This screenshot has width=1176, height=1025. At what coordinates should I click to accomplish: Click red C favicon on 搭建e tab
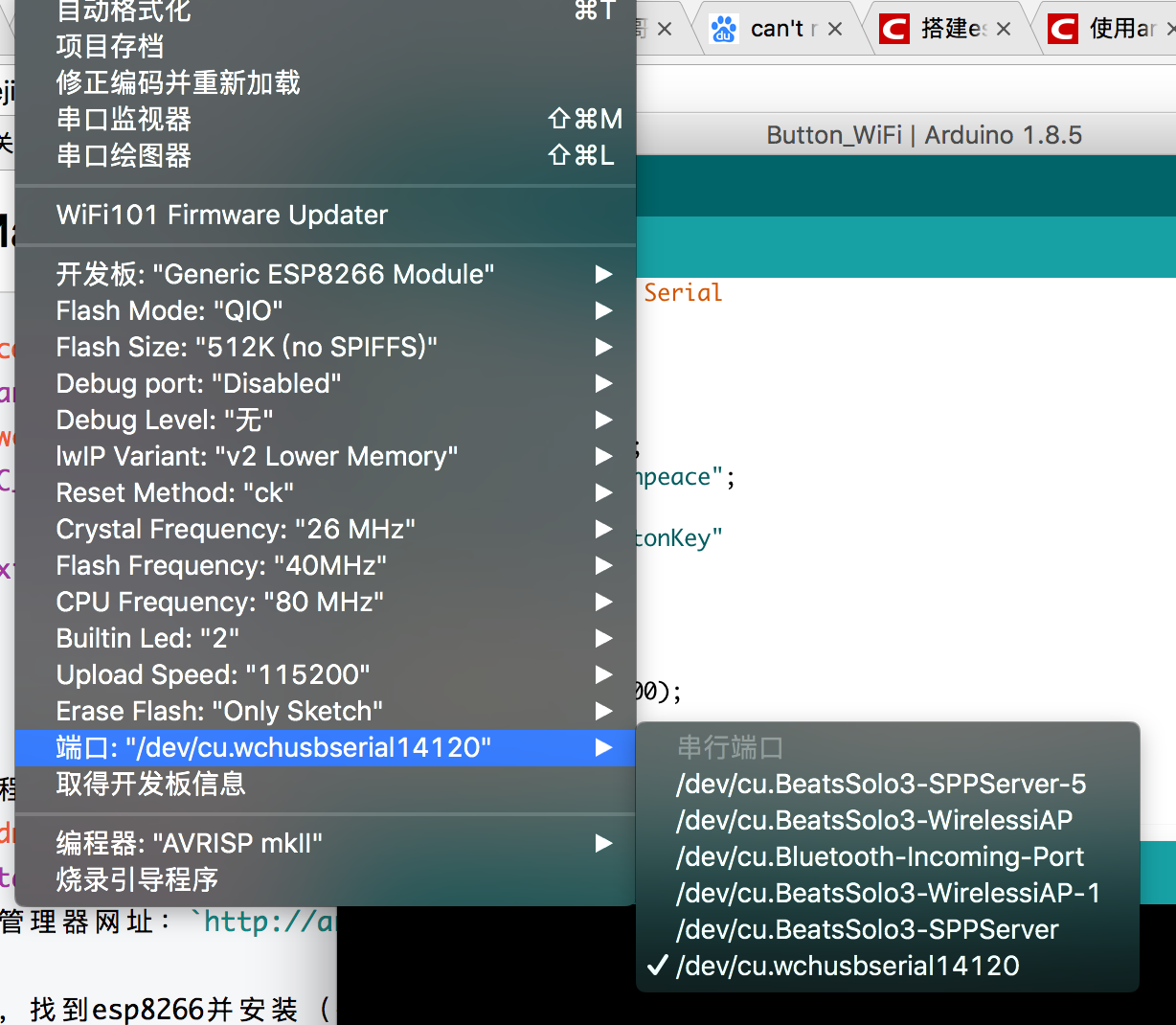coord(894,29)
